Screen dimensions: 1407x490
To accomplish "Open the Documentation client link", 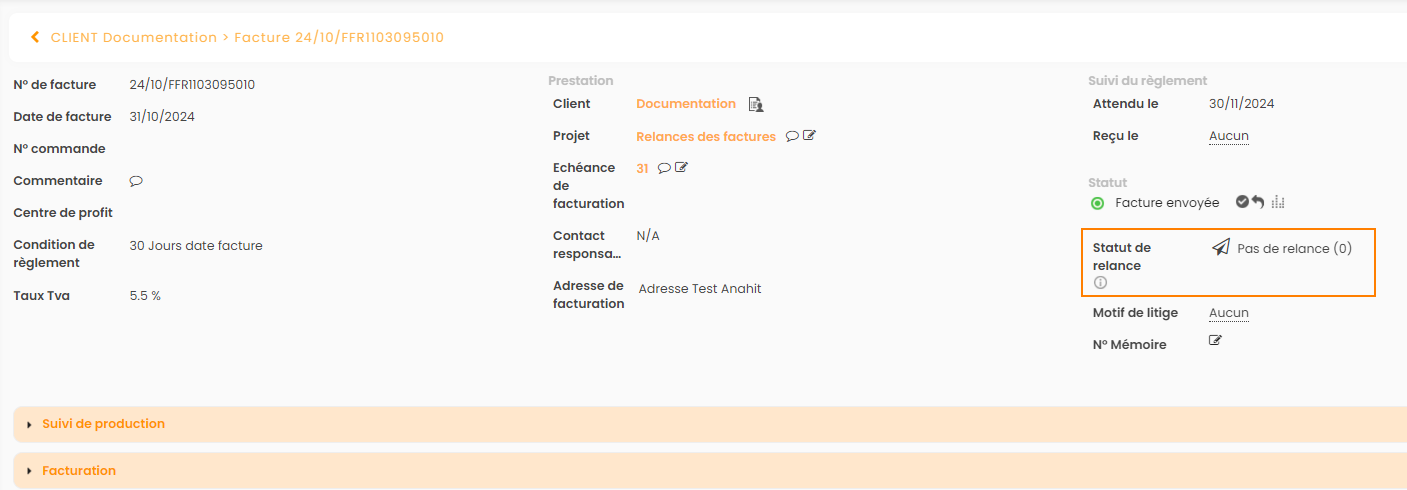I will [686, 104].
